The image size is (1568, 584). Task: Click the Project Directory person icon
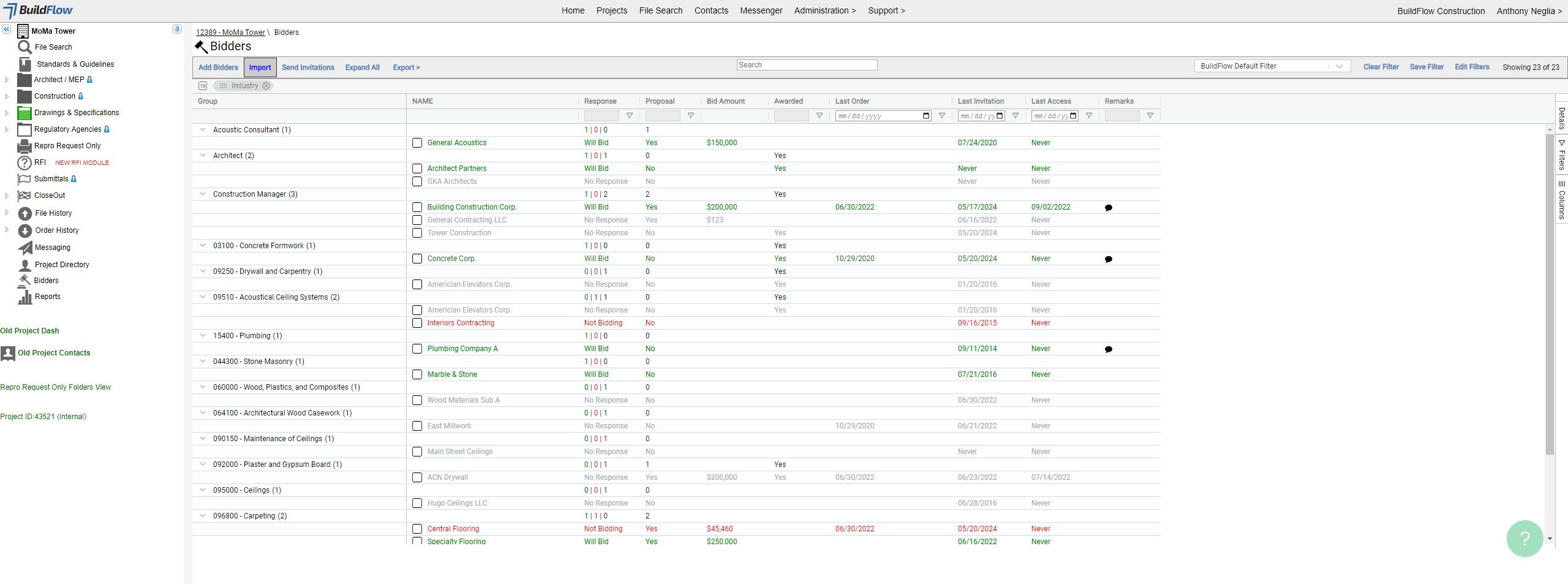(x=25, y=265)
